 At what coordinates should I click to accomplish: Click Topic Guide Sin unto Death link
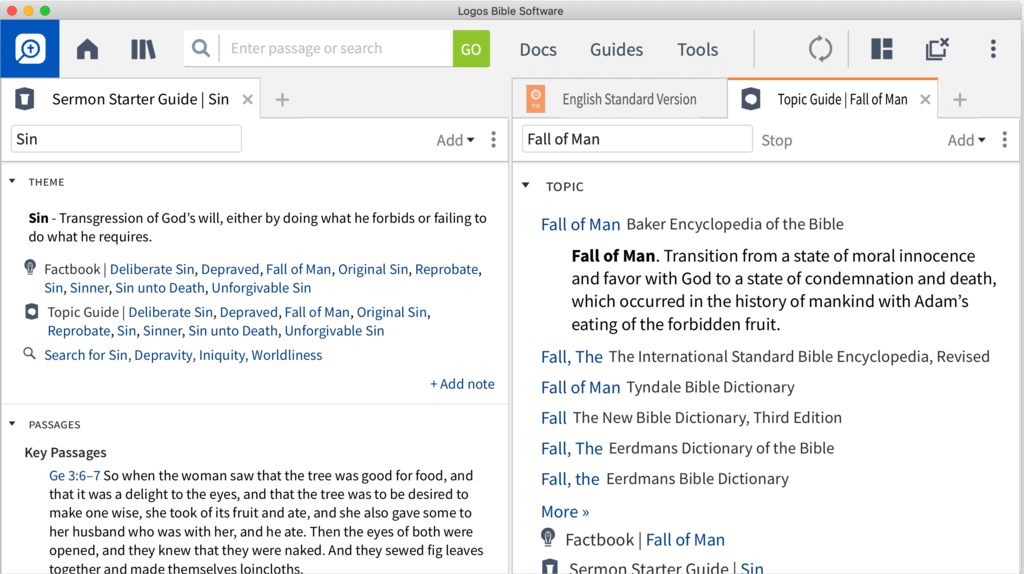pos(233,331)
